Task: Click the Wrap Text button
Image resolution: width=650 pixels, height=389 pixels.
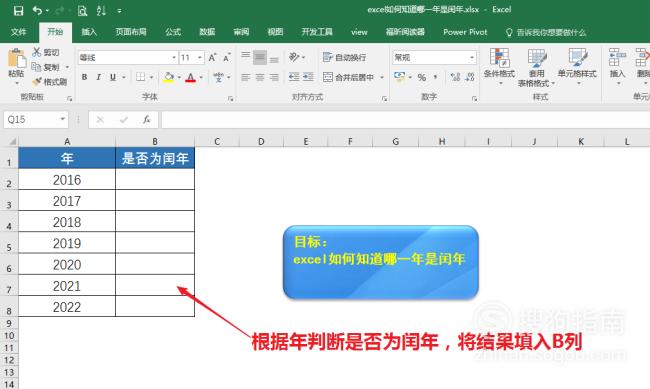Action: pyautogui.click(x=344, y=57)
